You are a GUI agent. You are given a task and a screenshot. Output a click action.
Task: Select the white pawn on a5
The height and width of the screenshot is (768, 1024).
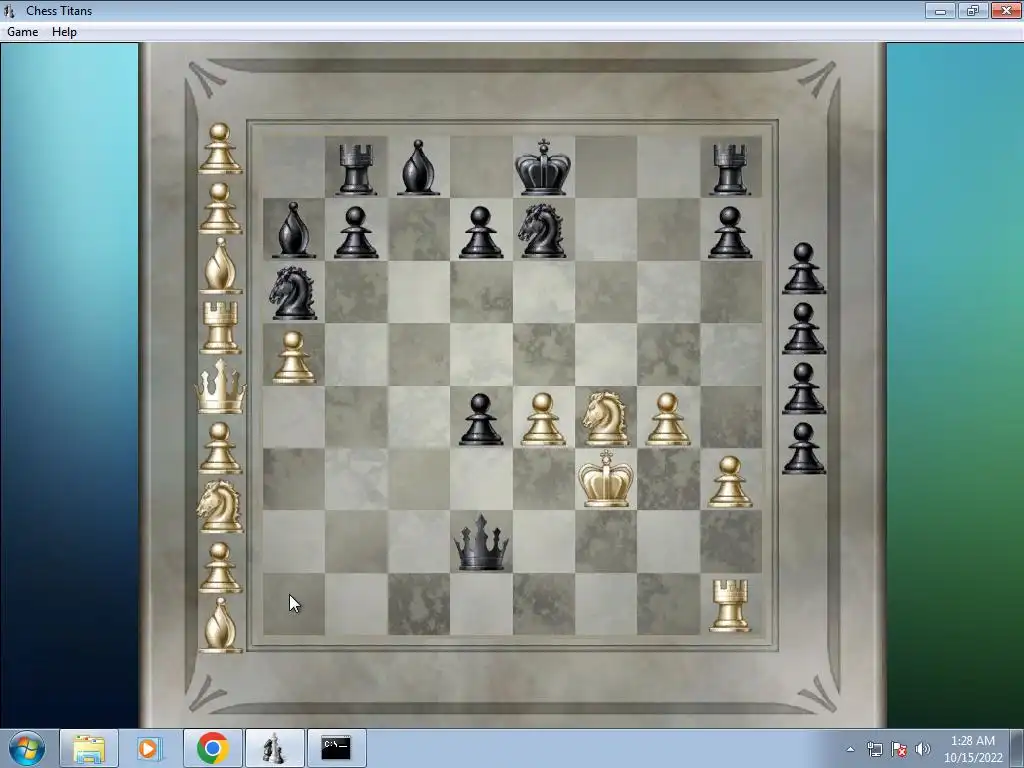click(293, 357)
